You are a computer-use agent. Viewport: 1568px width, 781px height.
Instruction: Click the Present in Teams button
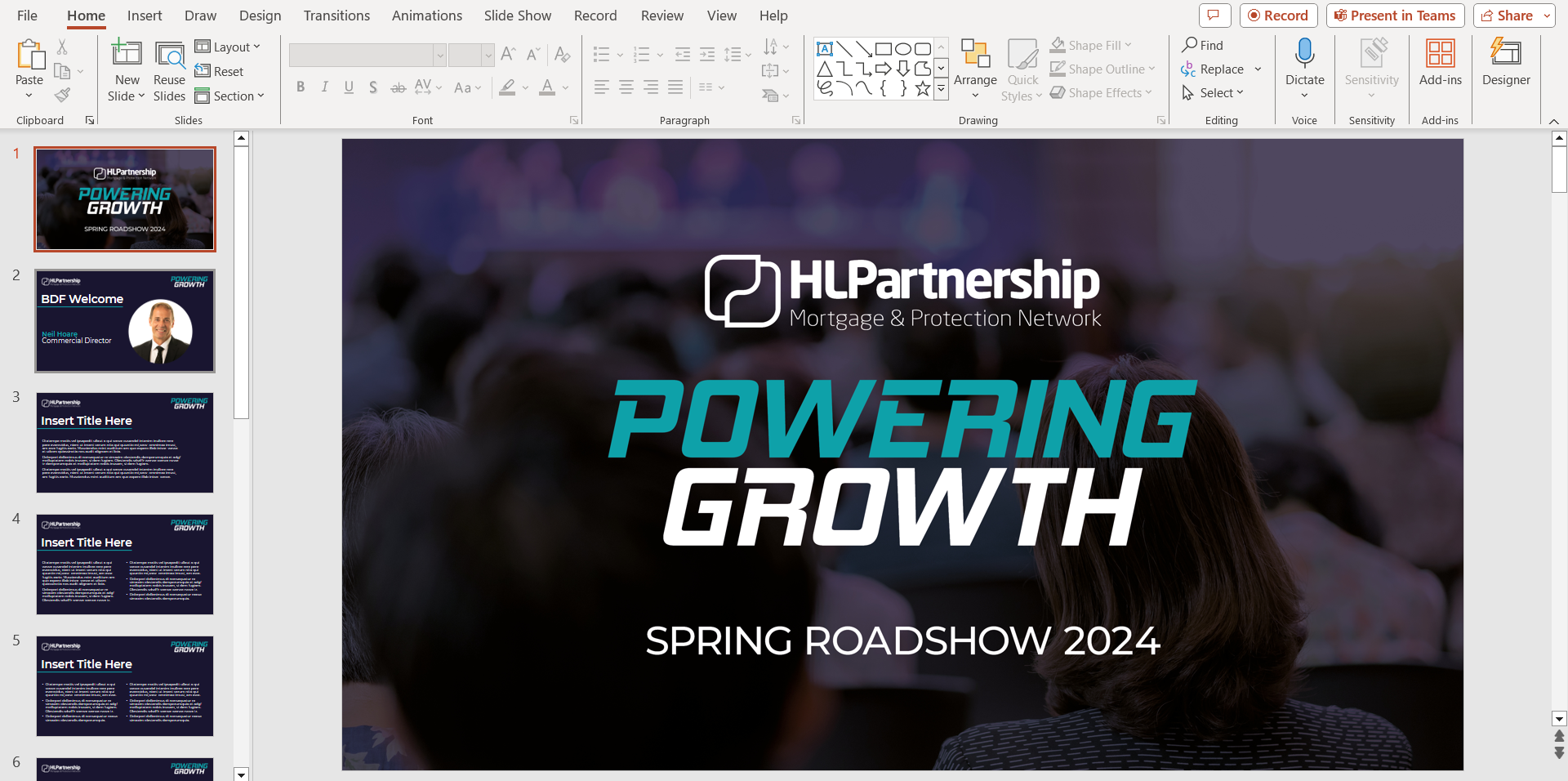click(1395, 16)
